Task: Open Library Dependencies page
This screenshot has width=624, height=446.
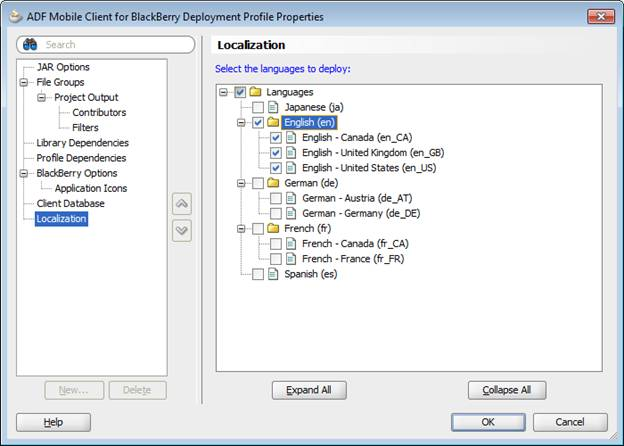Action: 82,143
